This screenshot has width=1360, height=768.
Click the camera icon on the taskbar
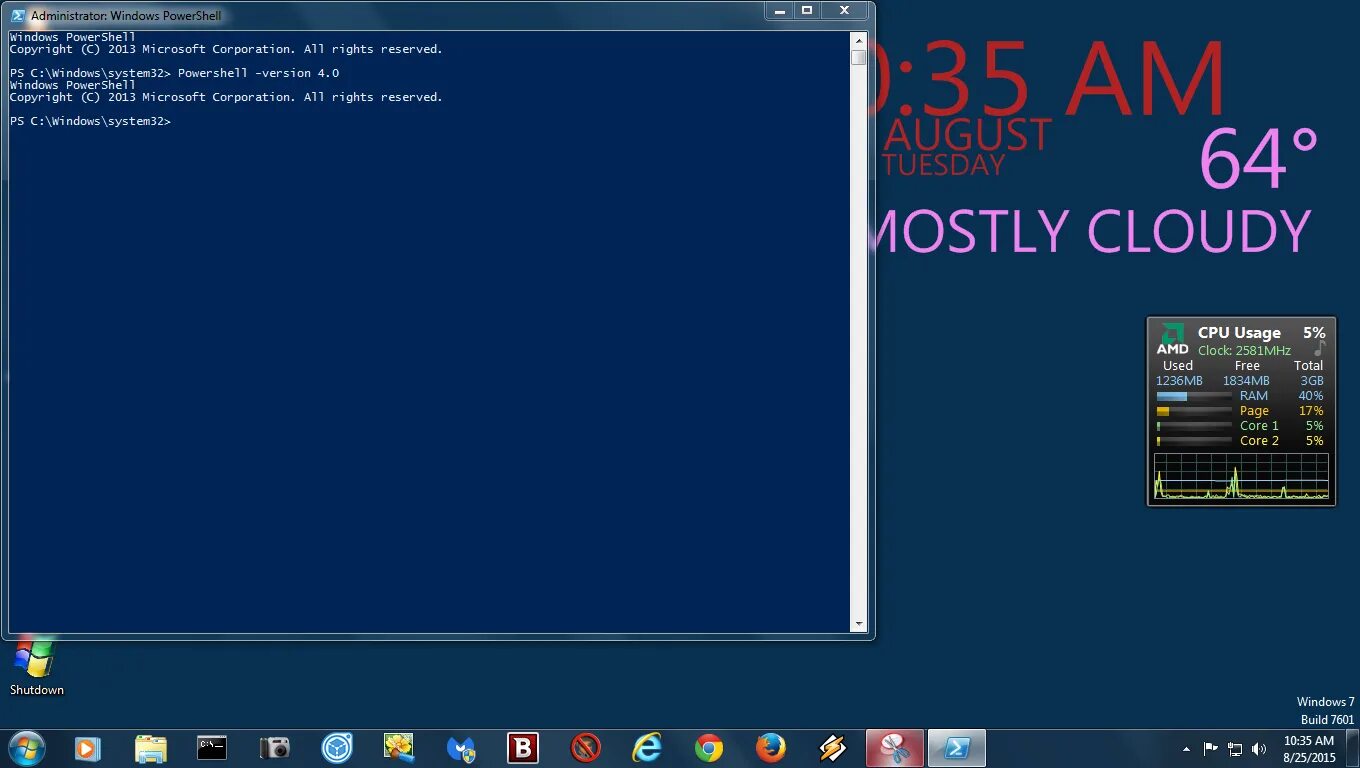tap(274, 747)
